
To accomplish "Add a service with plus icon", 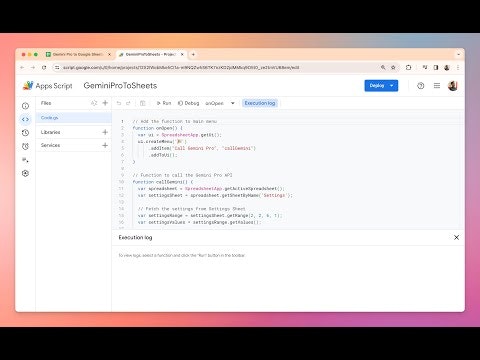I will click(x=105, y=145).
